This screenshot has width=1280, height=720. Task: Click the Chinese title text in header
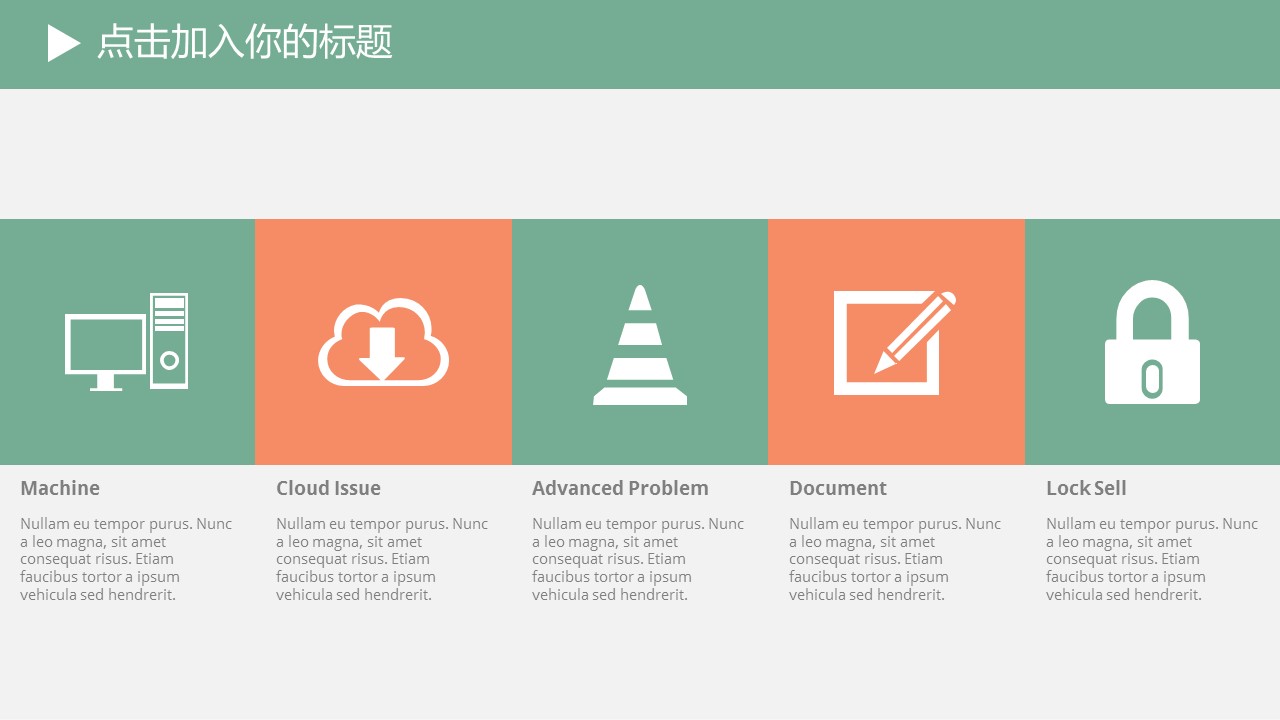(245, 43)
